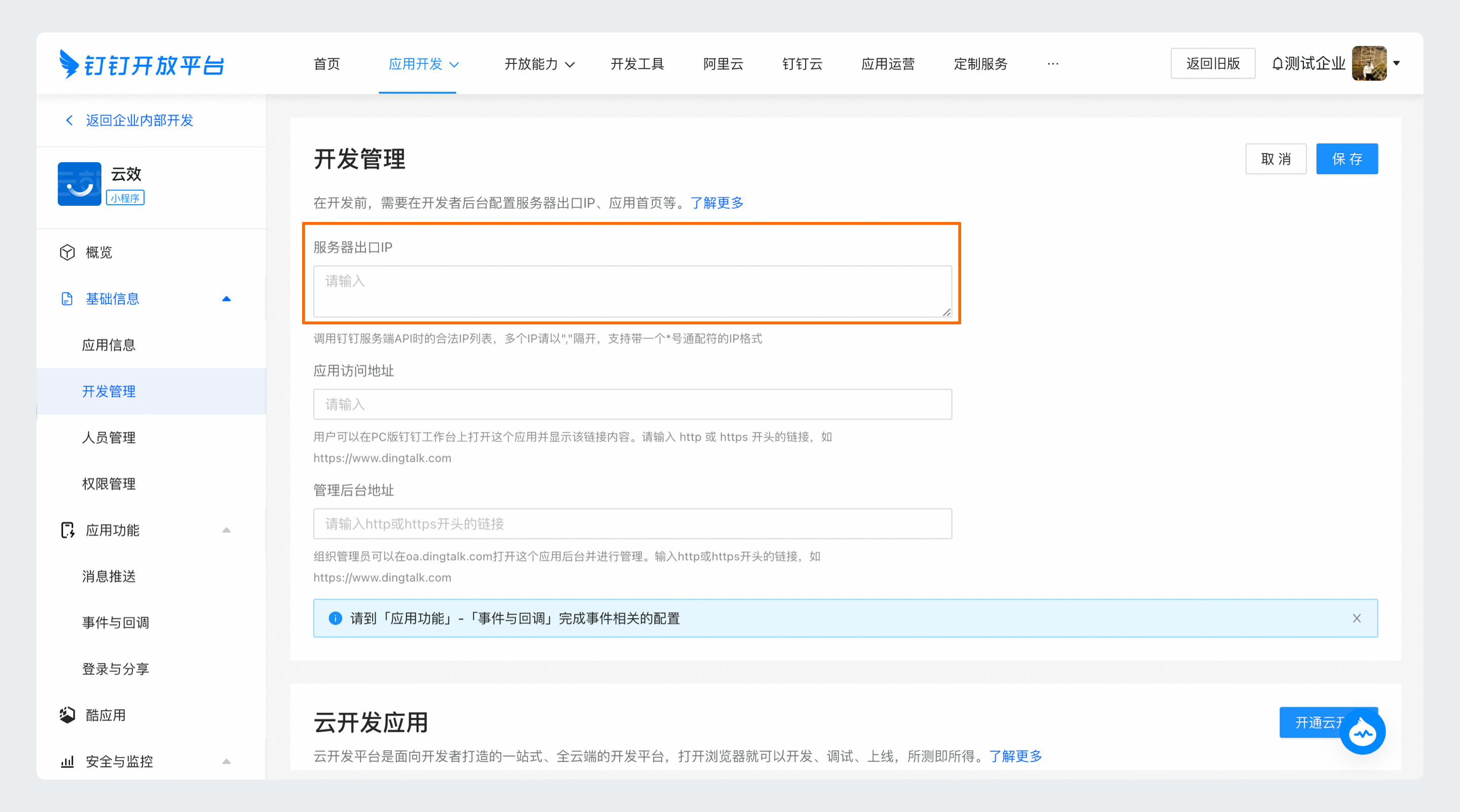
Task: Click the 应用功能 section label
Action: click(112, 530)
